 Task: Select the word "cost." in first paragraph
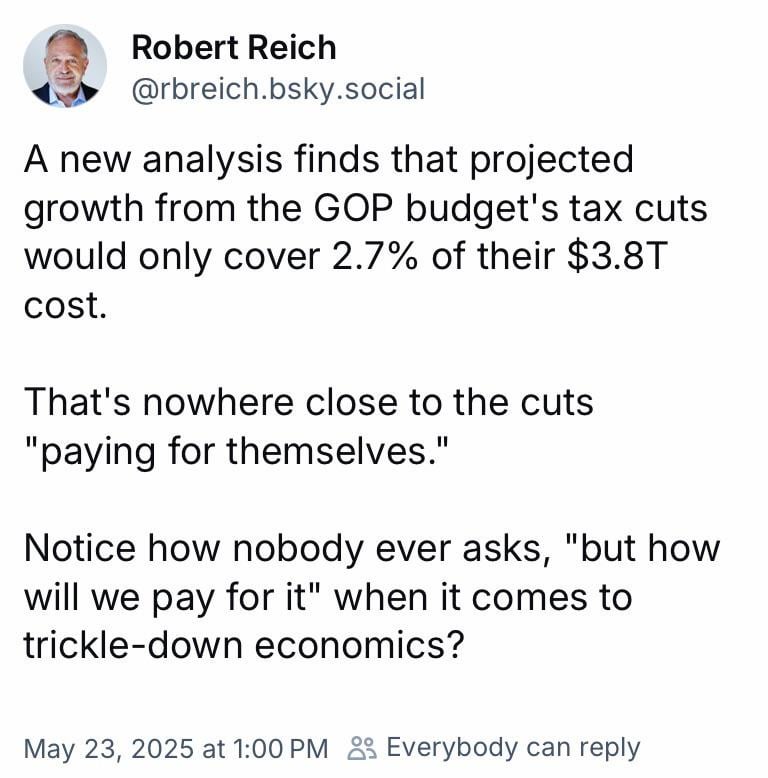click(64, 305)
